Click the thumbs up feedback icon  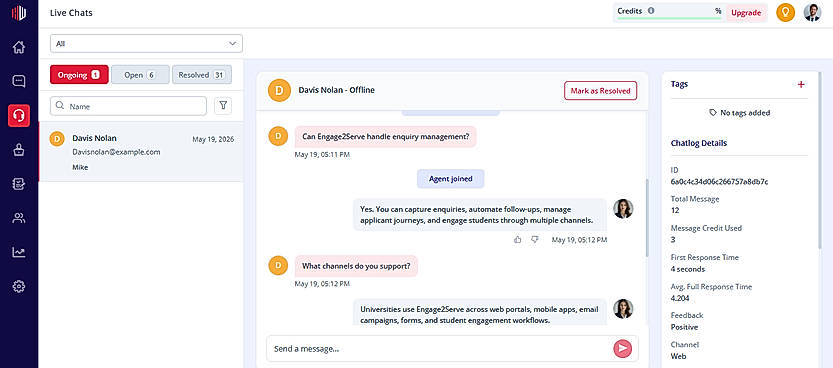click(x=517, y=240)
